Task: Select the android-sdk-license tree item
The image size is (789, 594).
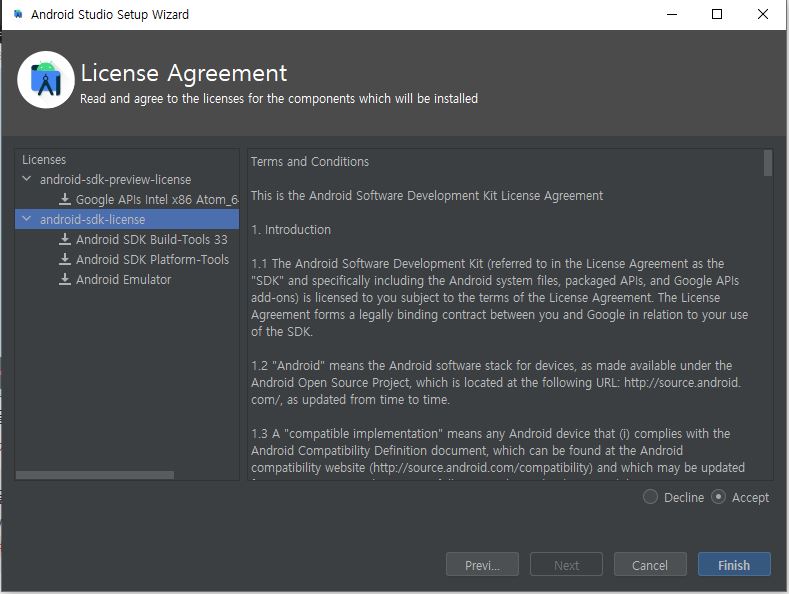Action: [x=127, y=219]
